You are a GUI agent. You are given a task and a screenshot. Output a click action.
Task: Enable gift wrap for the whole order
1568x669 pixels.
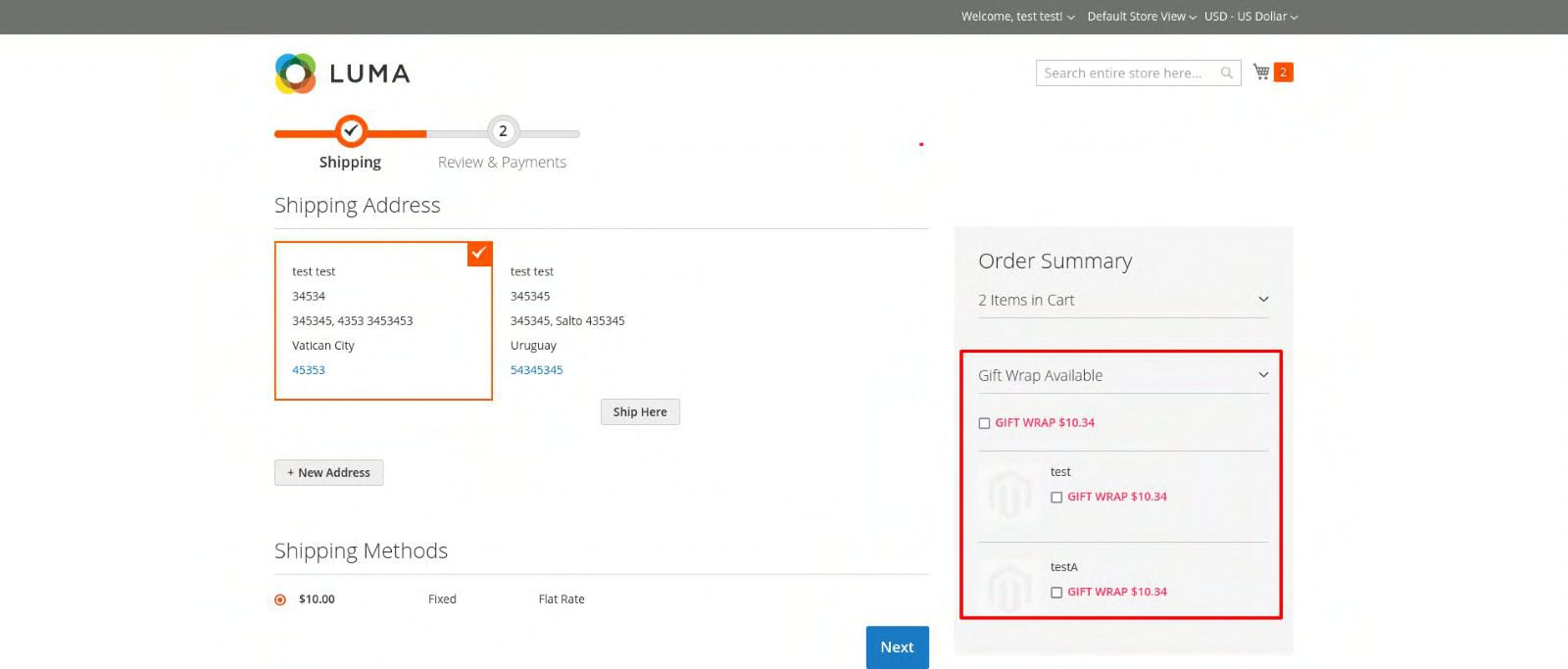pos(984,423)
